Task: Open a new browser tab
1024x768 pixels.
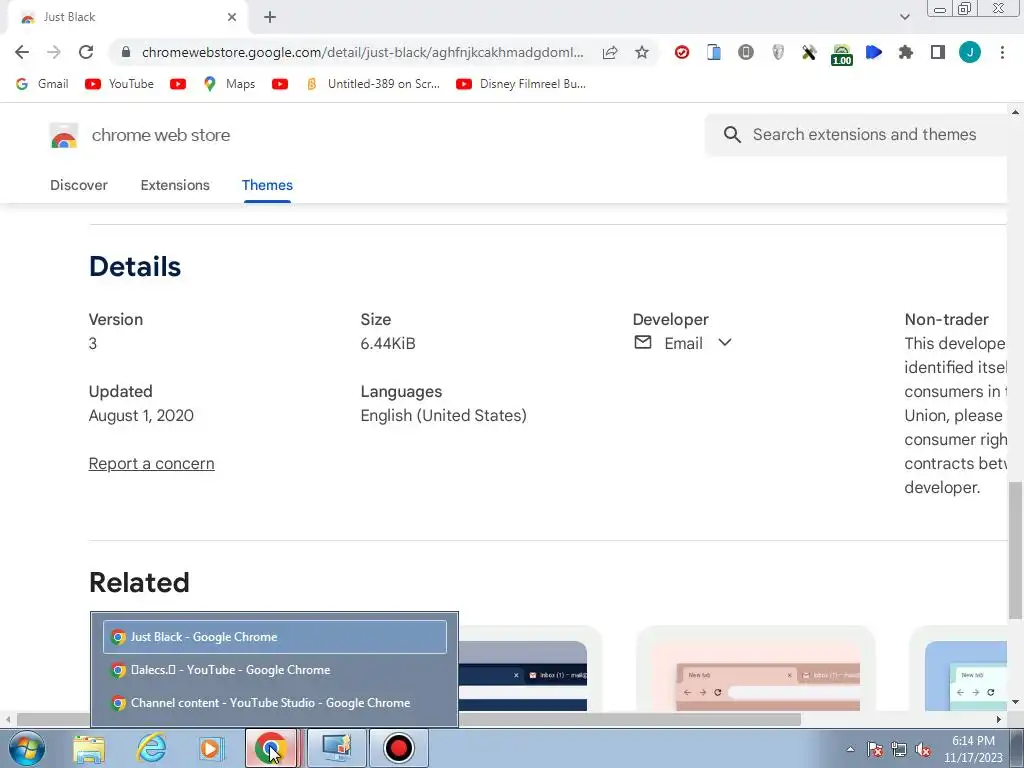Action: pos(270,18)
